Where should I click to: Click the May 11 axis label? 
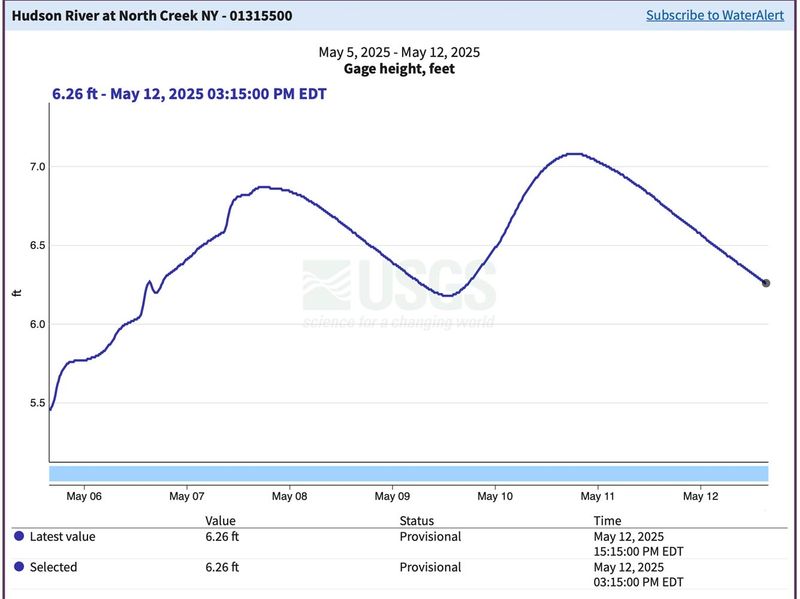(x=598, y=496)
